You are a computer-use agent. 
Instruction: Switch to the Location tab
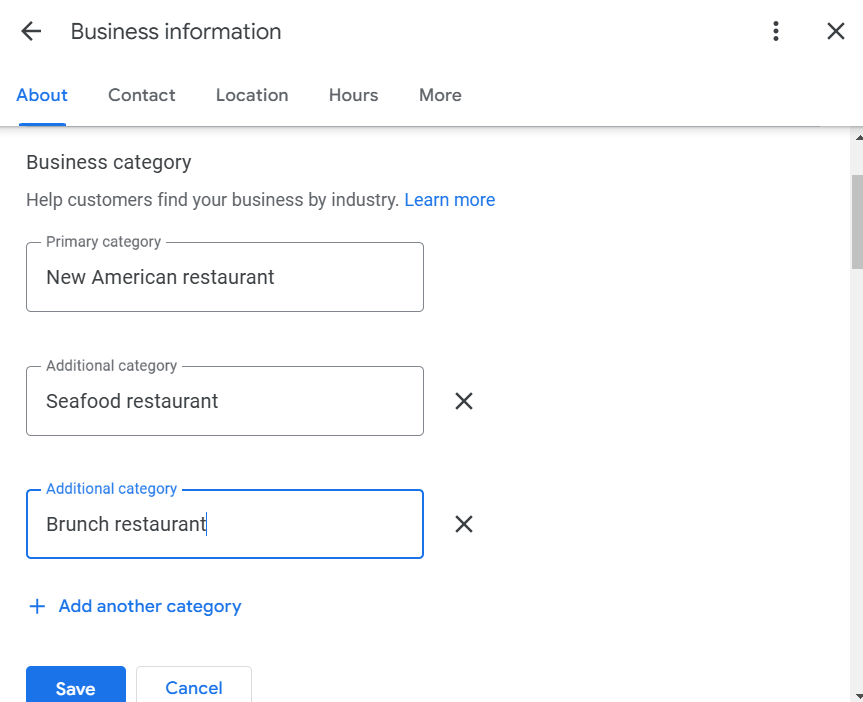(251, 95)
